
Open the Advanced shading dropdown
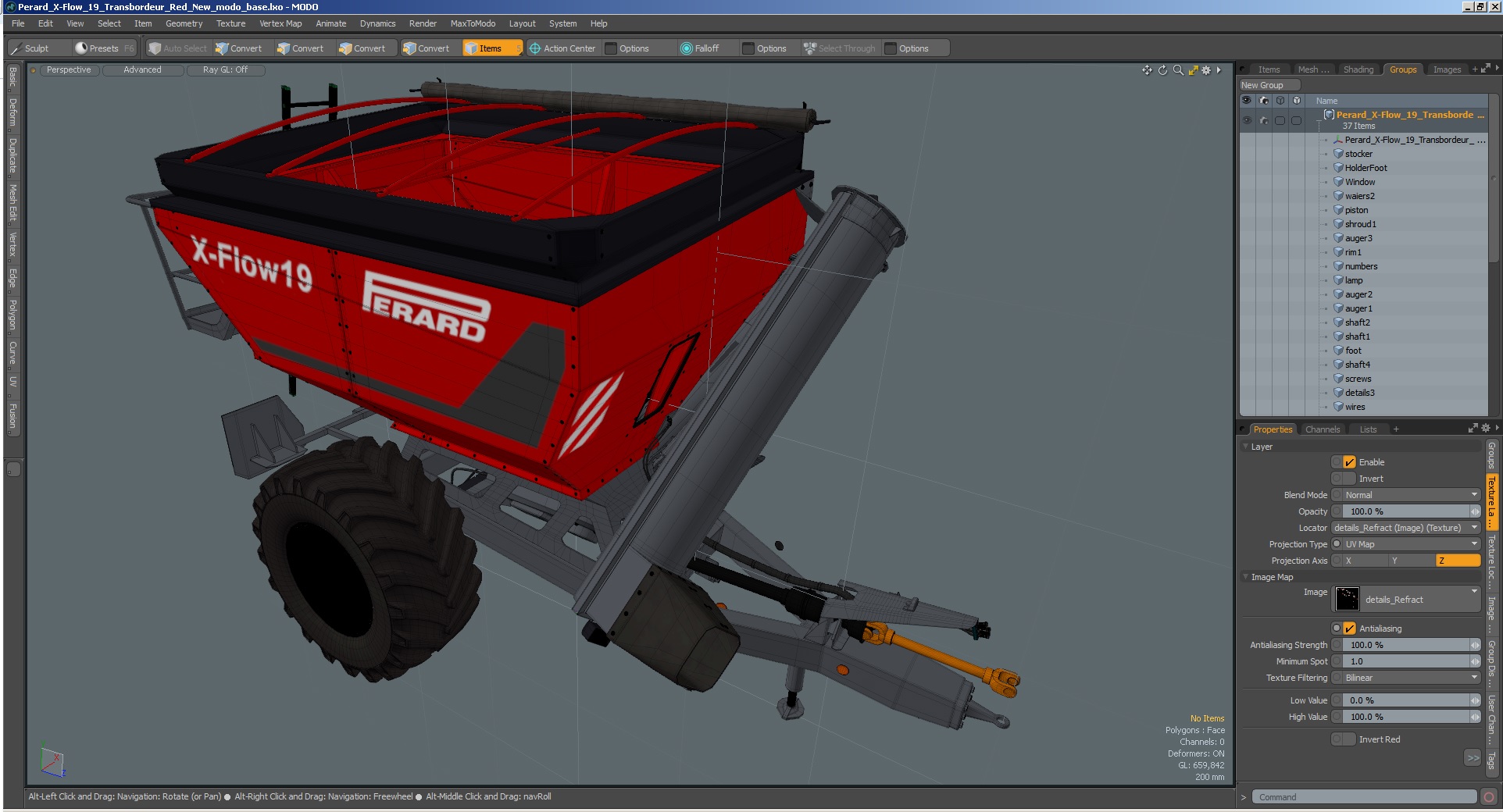point(143,69)
